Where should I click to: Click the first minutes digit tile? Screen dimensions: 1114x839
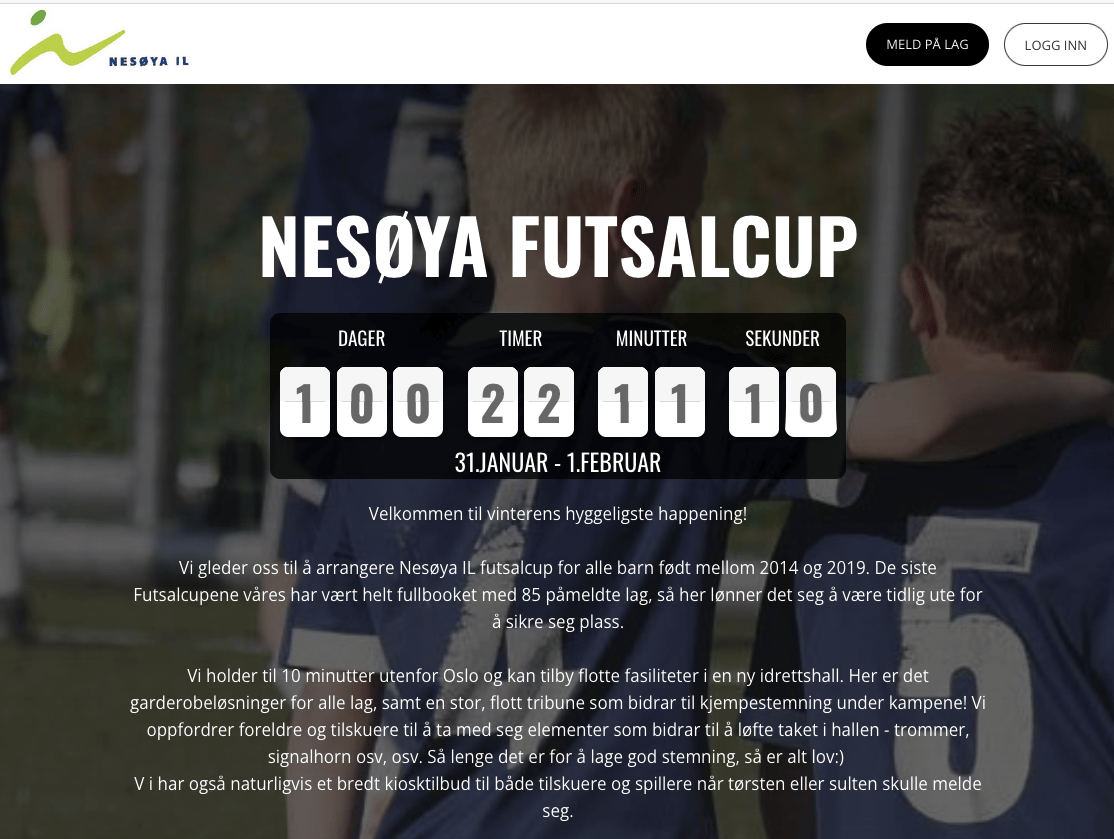(623, 402)
